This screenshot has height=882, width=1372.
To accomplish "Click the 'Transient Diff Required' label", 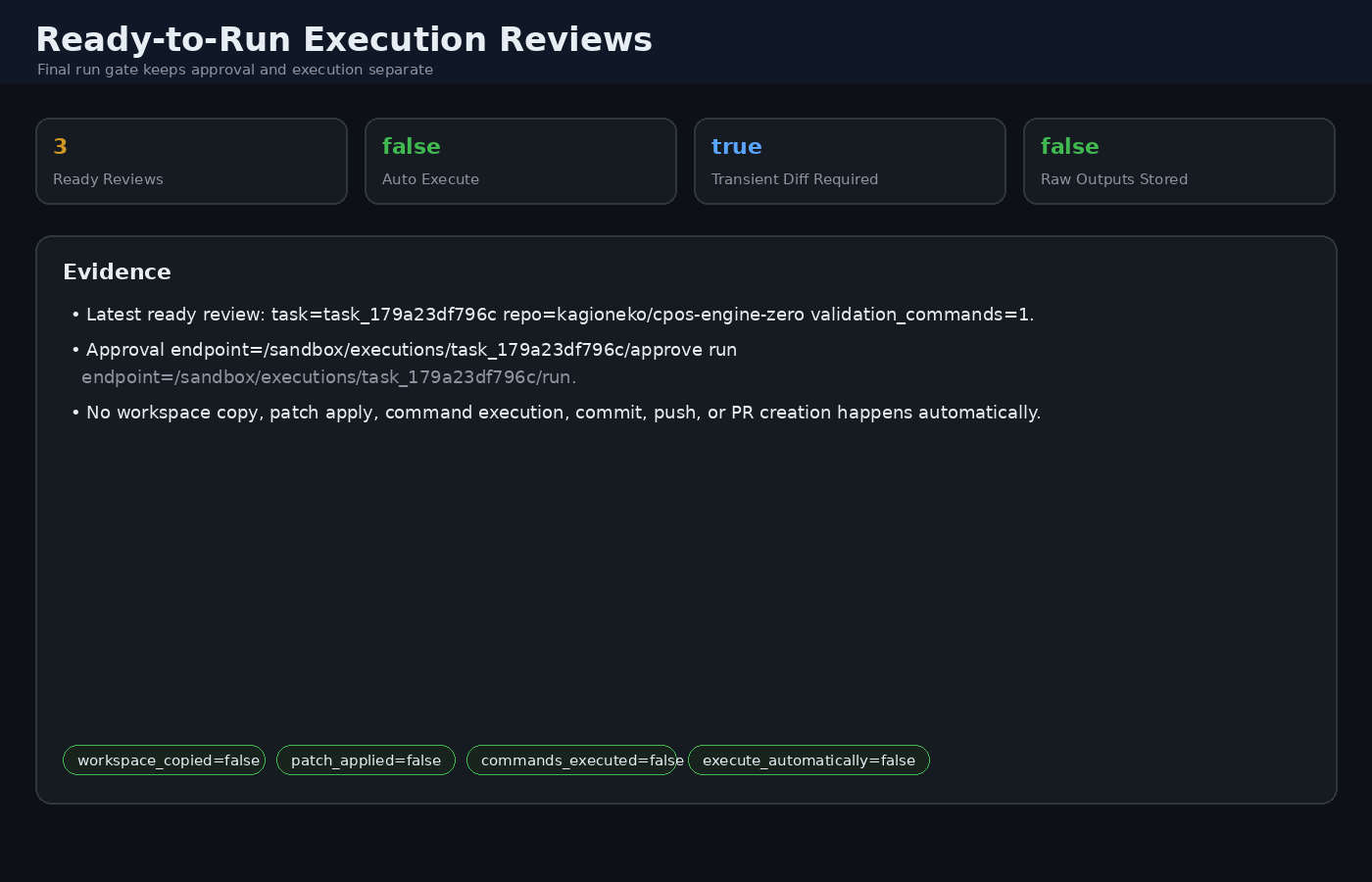I will pyautogui.click(x=795, y=179).
